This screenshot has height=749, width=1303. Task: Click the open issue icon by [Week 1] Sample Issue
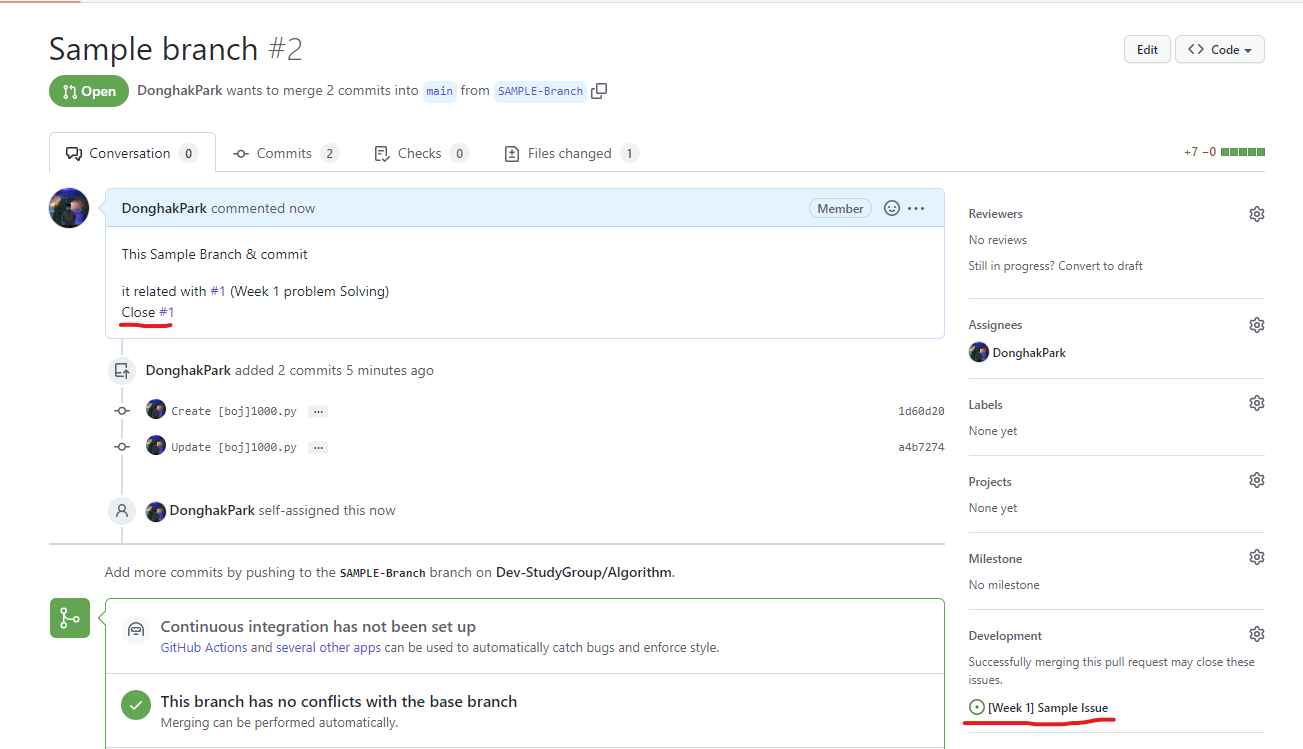coord(977,707)
